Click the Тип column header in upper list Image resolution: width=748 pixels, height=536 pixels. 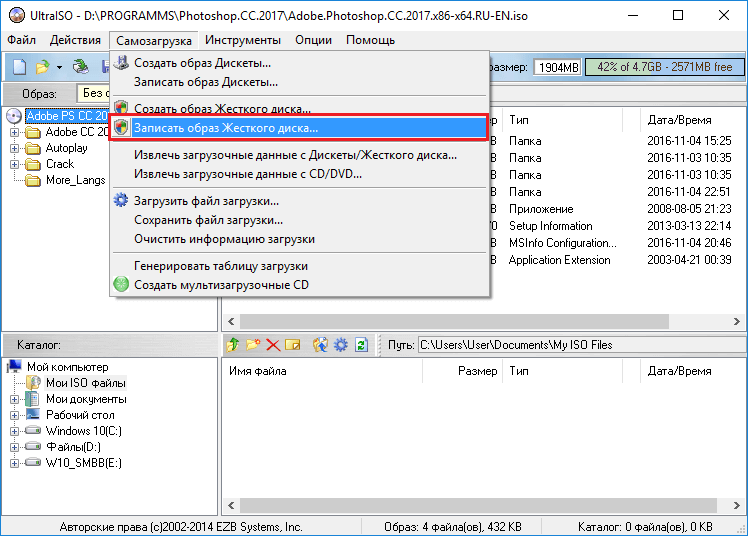tap(563, 120)
